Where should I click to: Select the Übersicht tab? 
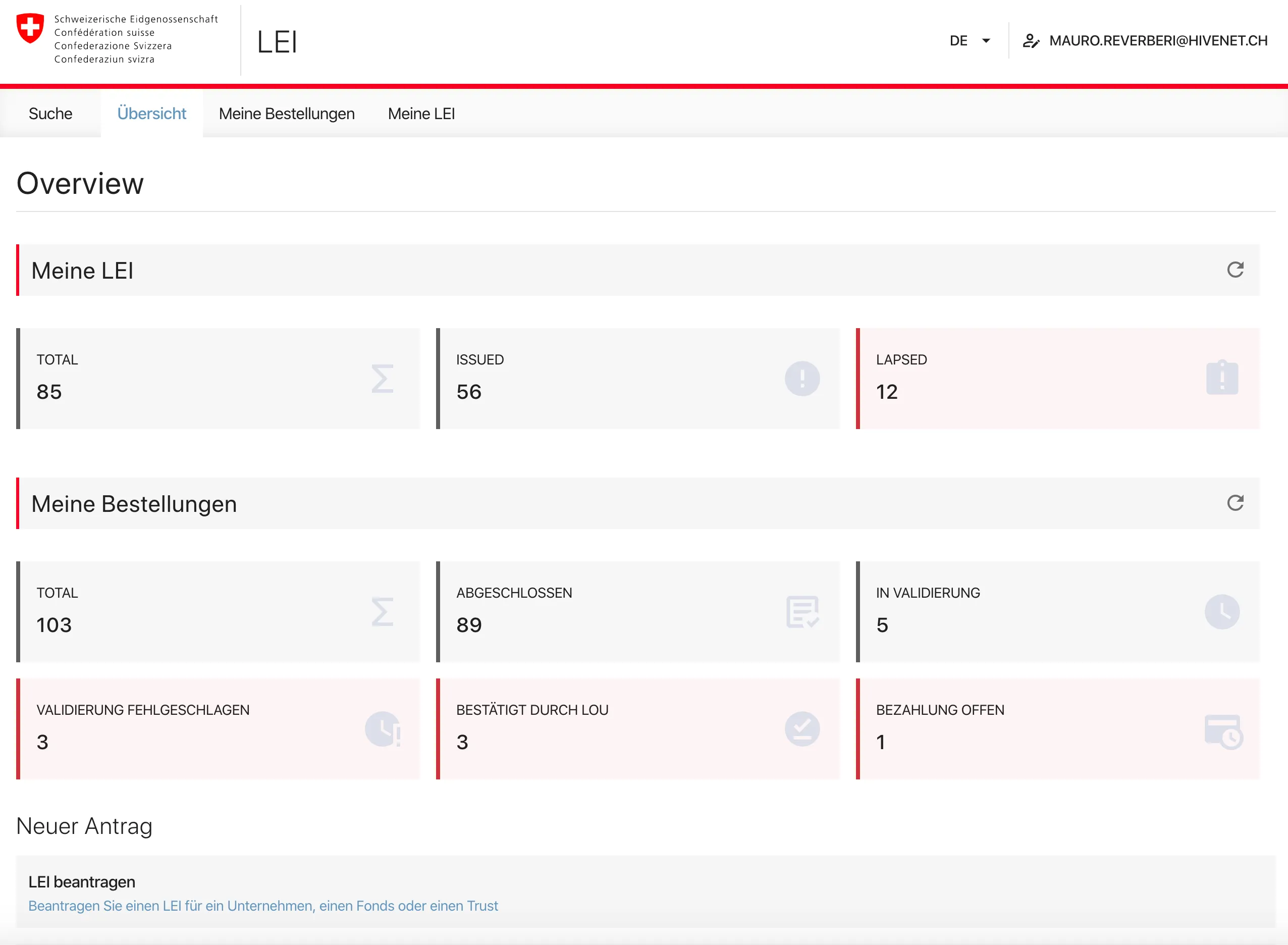click(152, 113)
